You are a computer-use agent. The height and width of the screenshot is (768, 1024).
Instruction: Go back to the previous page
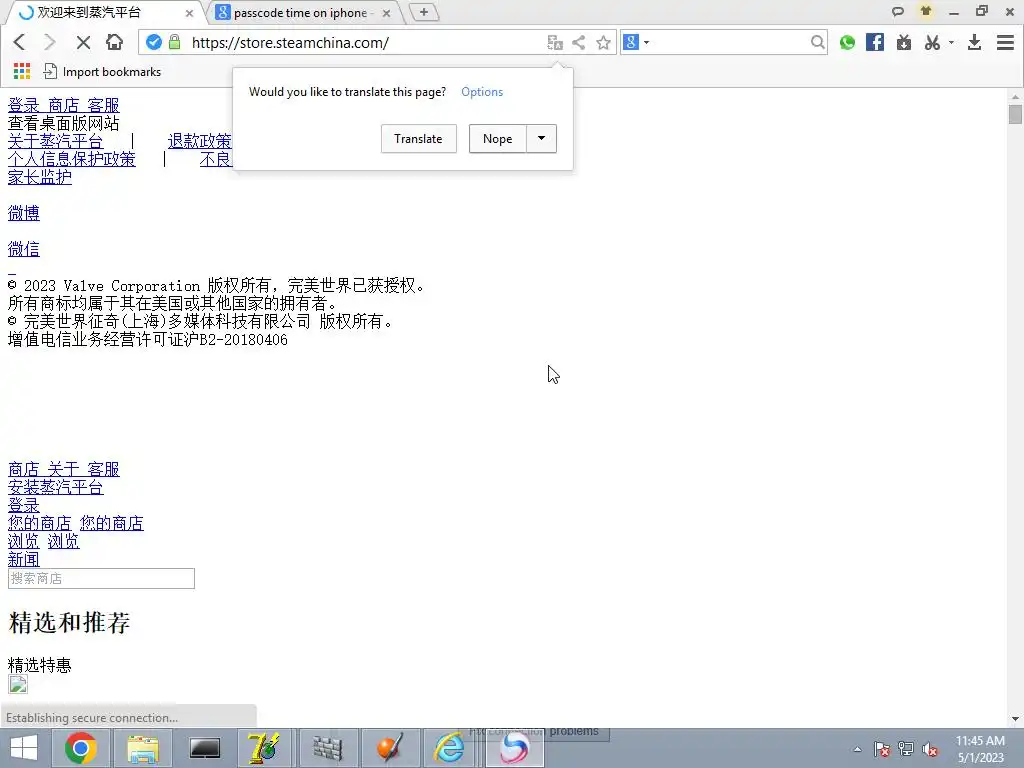point(20,42)
